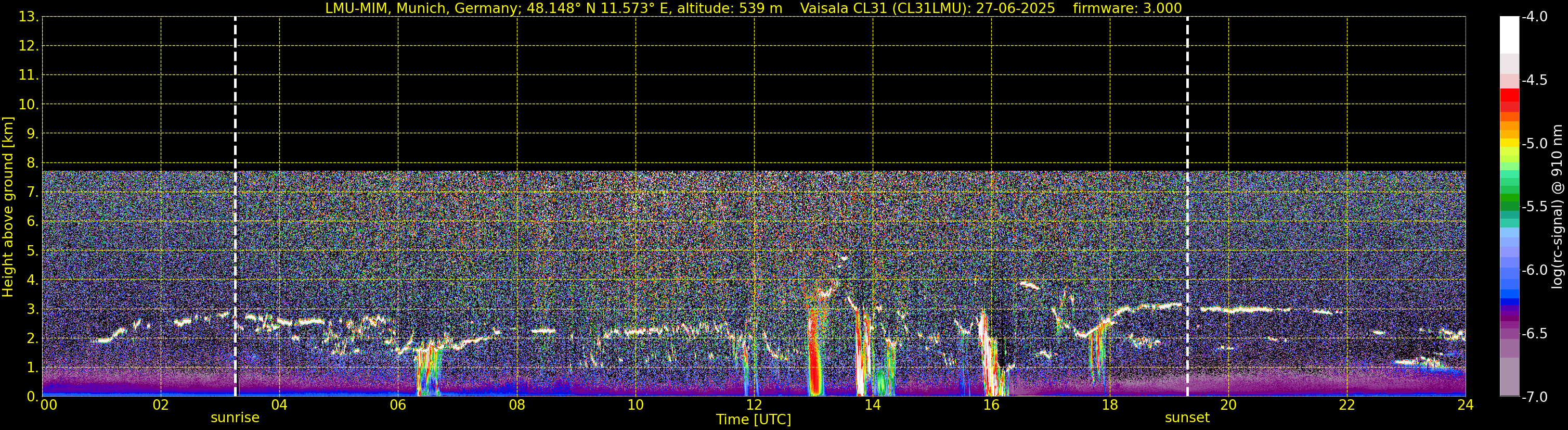
Task: Click the '04' time axis tick
Action: click(279, 405)
